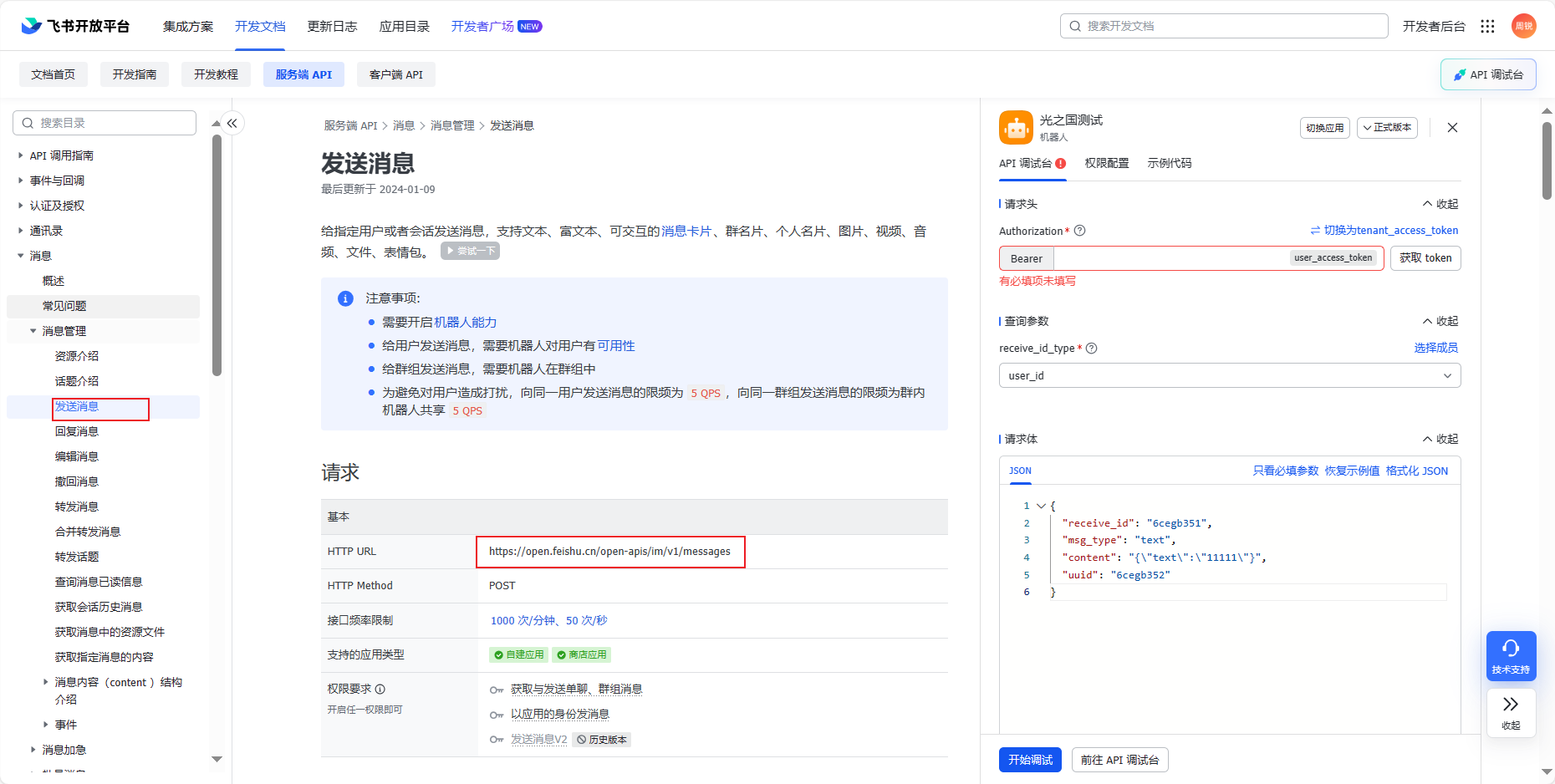Open the receive_id_type user_id dropdown
Viewport: 1555px width, 784px height.
(x=1230, y=375)
